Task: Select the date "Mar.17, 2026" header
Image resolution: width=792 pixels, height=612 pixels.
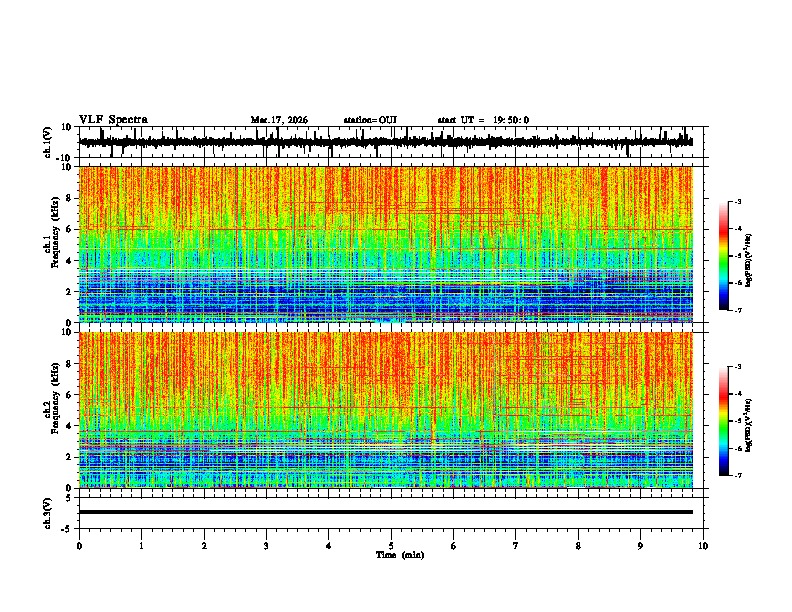Action: coord(279,120)
